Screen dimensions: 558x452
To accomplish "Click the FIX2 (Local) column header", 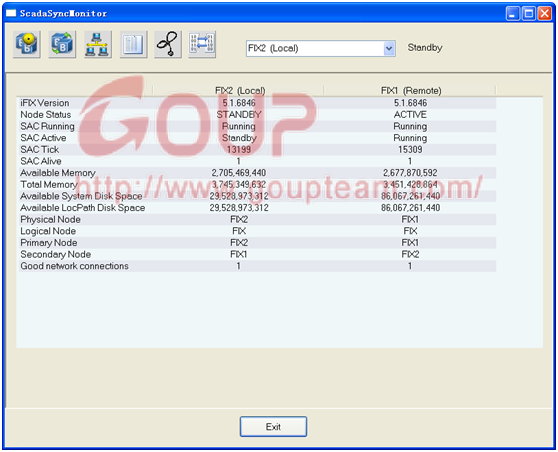I will pos(240,91).
